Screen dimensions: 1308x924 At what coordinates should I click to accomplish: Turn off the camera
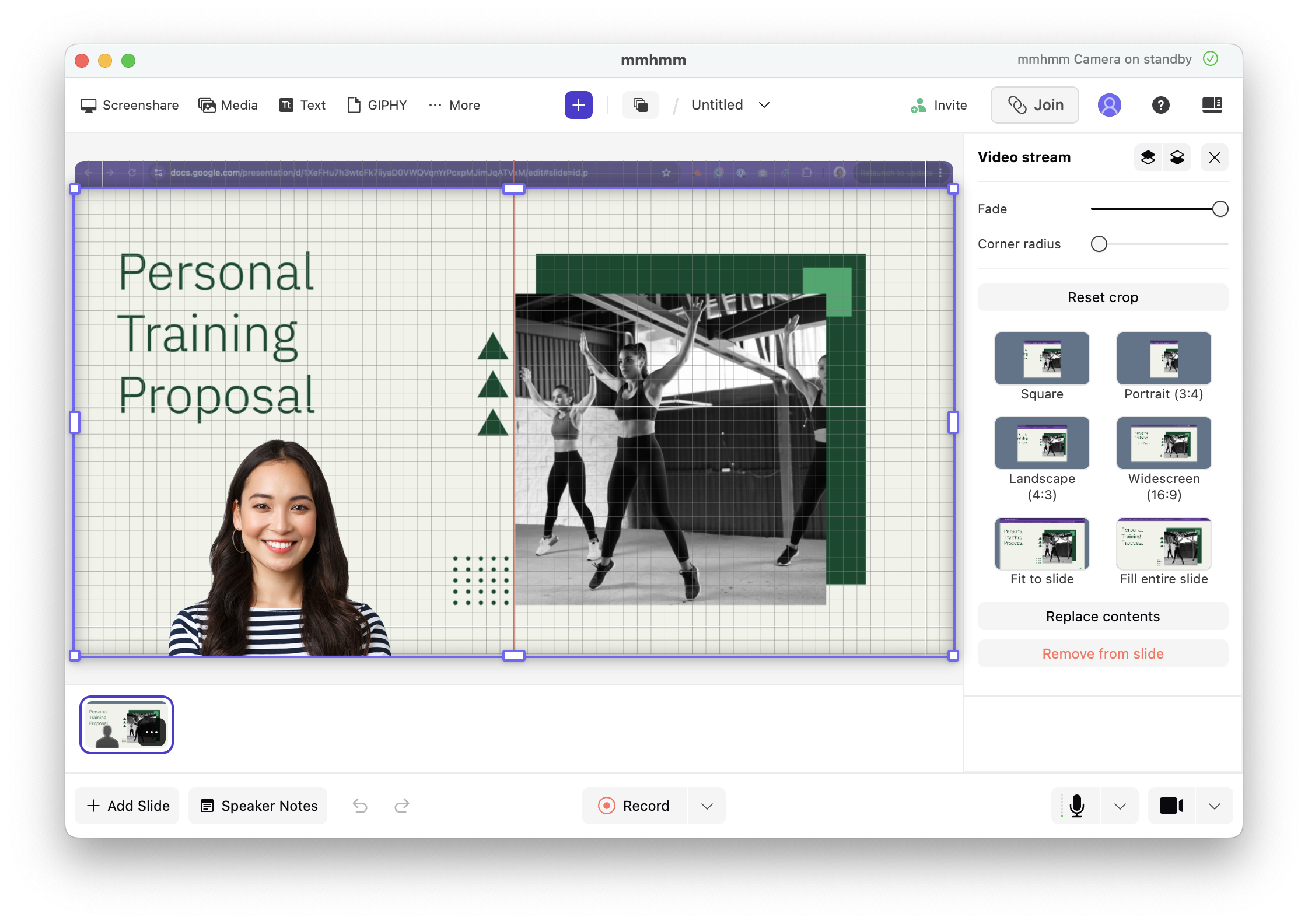[x=1171, y=806]
